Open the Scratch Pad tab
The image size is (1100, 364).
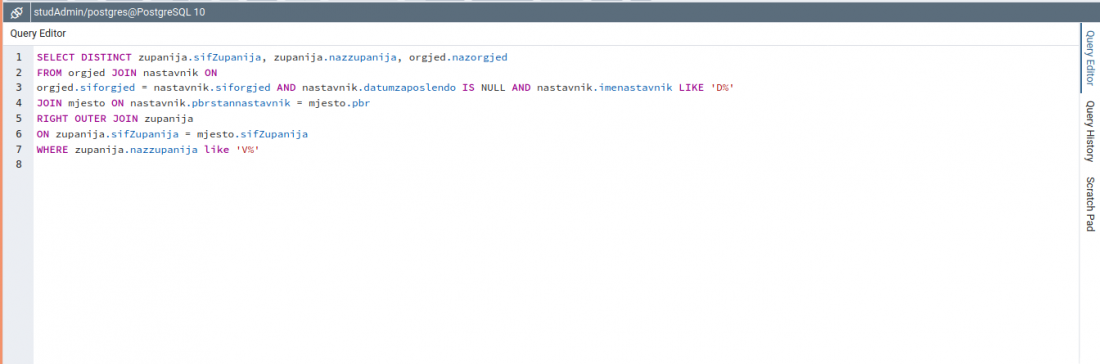coord(1089,204)
